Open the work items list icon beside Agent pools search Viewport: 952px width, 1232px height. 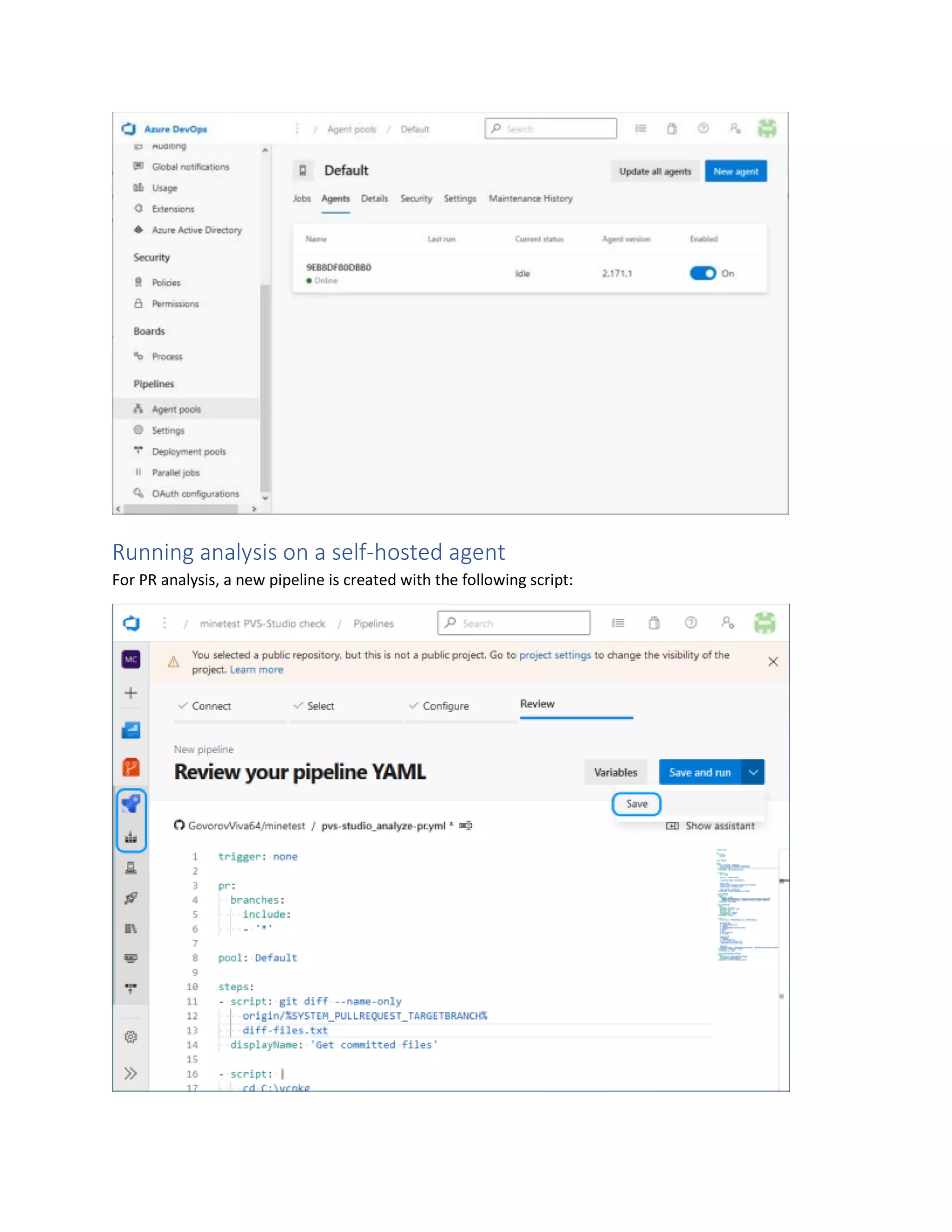(x=641, y=129)
